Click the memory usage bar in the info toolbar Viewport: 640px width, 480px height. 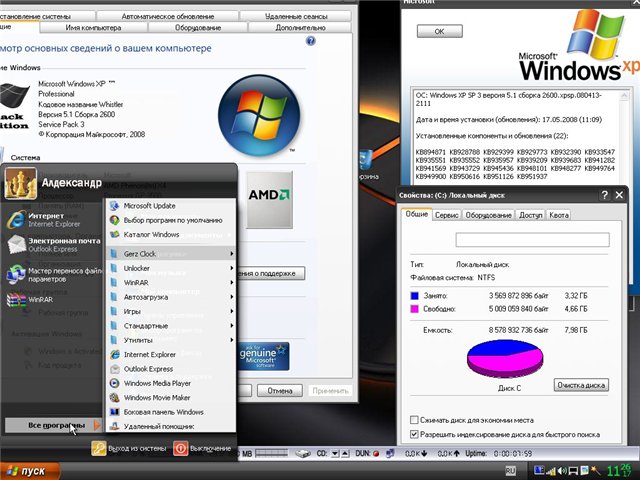pyautogui.click(x=271, y=453)
